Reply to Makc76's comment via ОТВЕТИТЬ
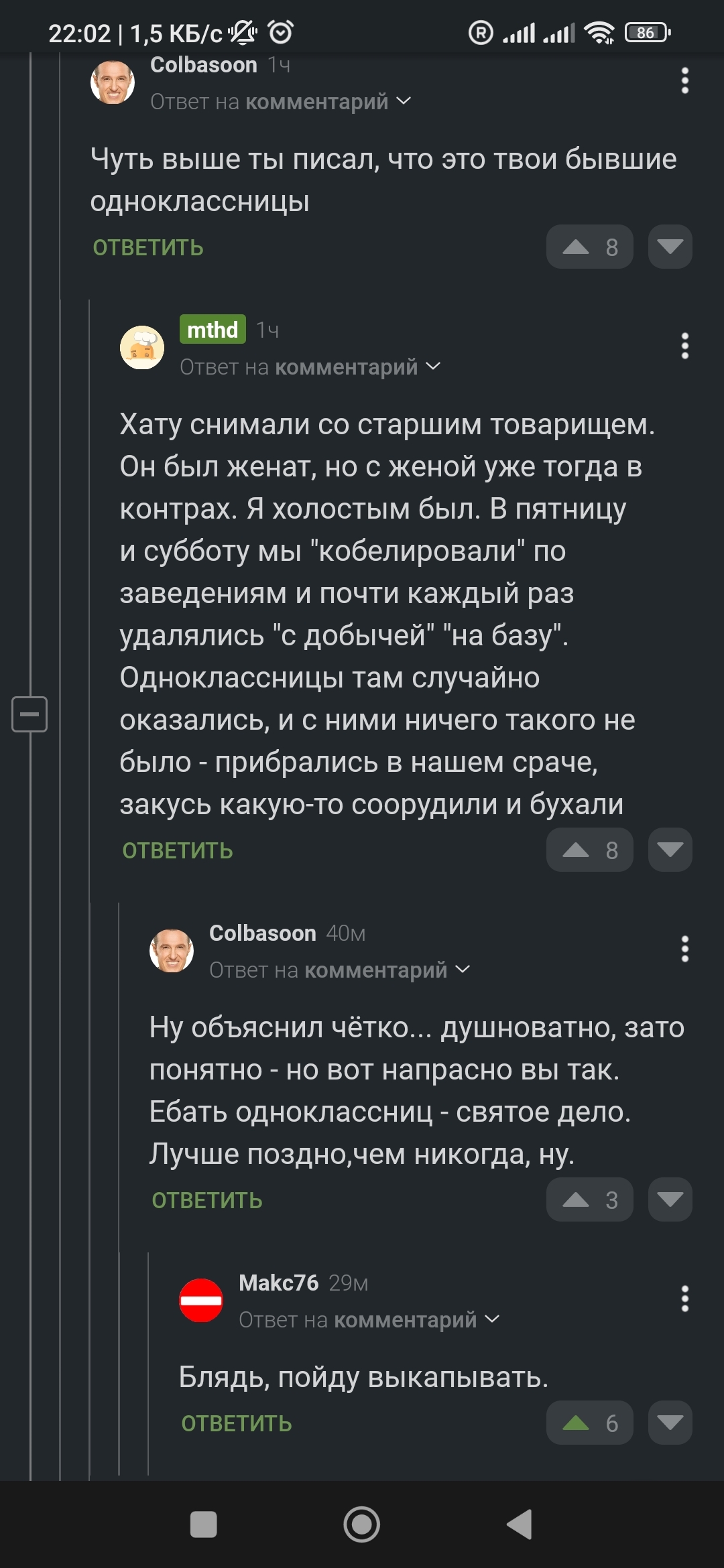724x1568 pixels. tap(237, 1423)
